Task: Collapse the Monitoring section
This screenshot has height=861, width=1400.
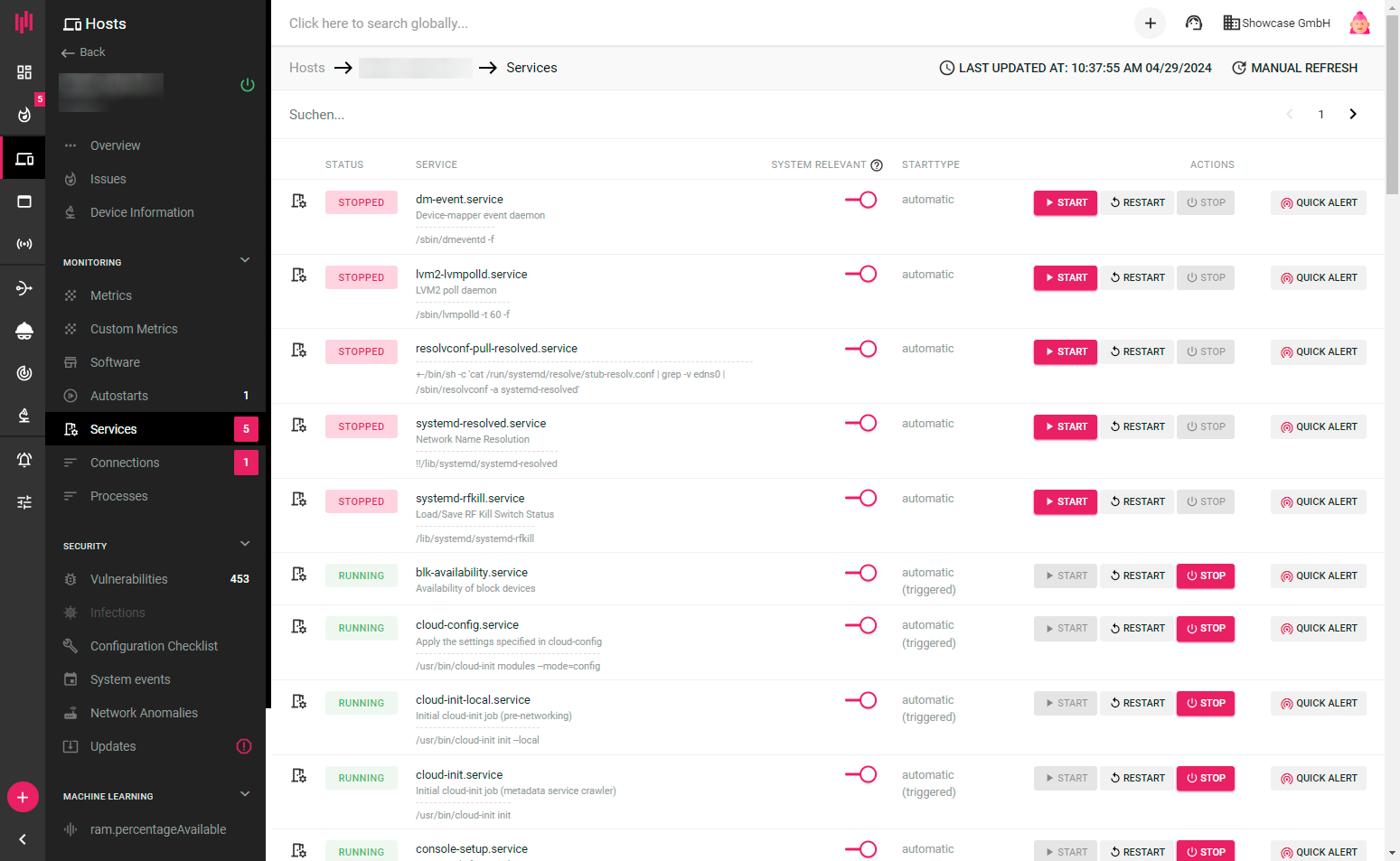Action: click(245, 261)
